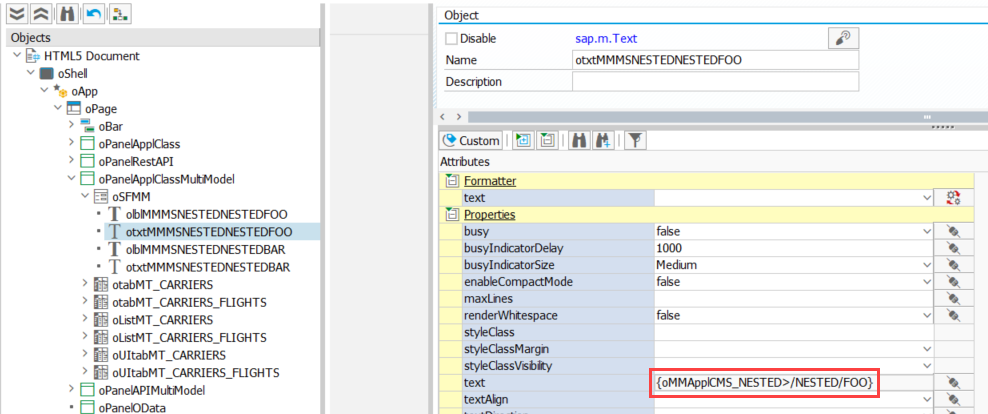The image size is (988, 414).
Task: Select otxtMMMSNESTEDNESTEDBAR in tree
Action: (207, 267)
